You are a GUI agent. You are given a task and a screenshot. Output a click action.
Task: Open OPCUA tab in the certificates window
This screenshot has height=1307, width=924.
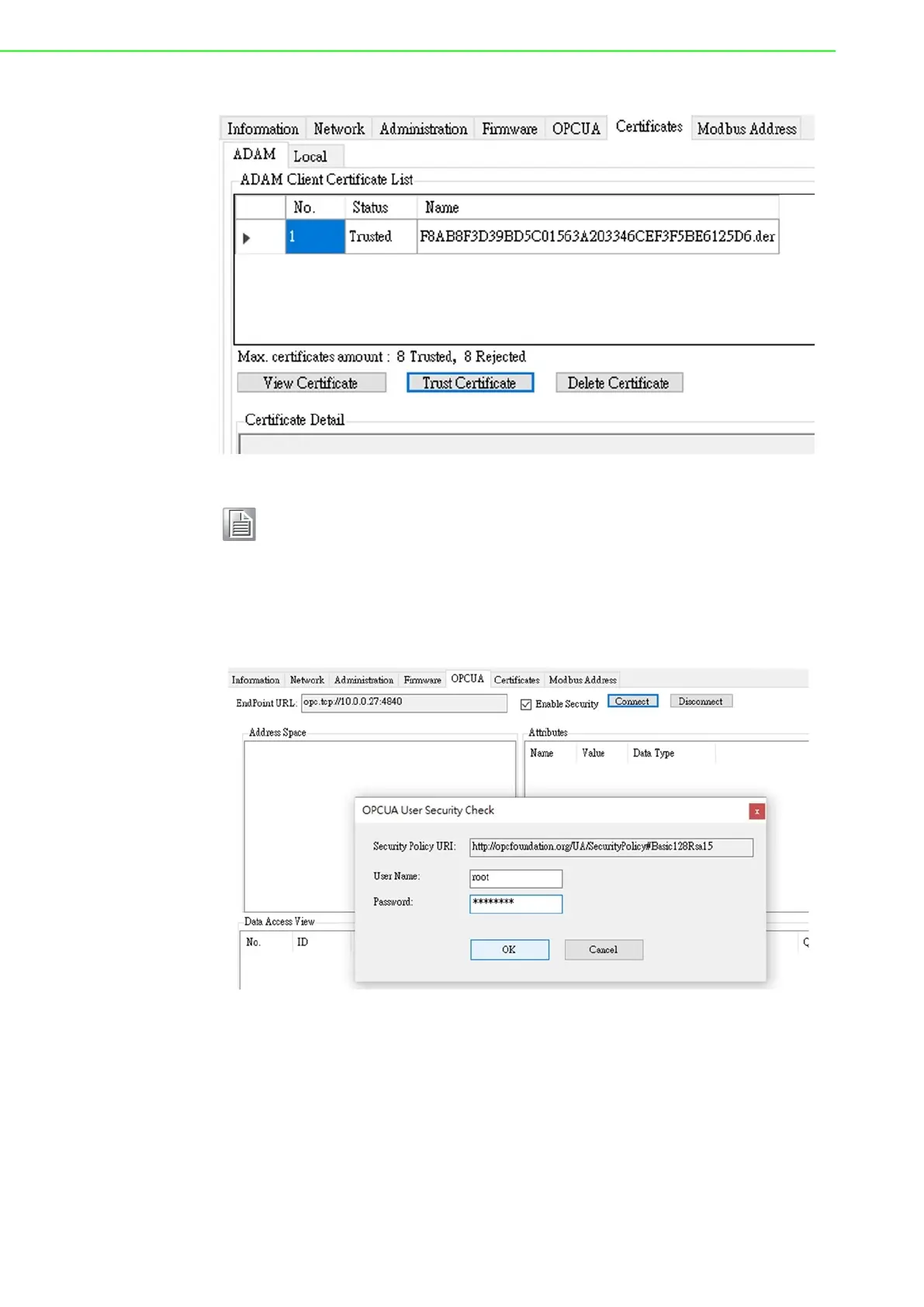tap(576, 129)
